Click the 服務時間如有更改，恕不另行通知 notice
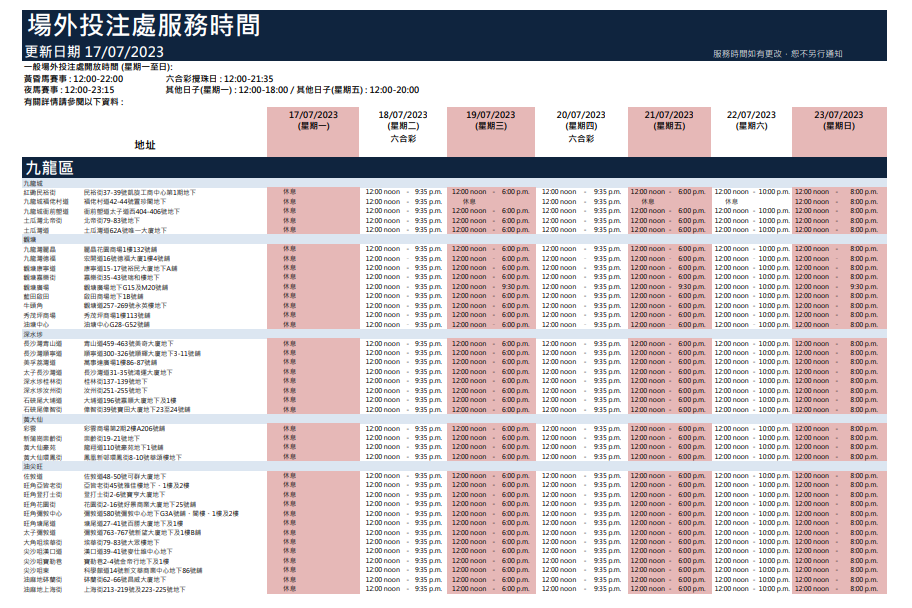 pos(777,53)
